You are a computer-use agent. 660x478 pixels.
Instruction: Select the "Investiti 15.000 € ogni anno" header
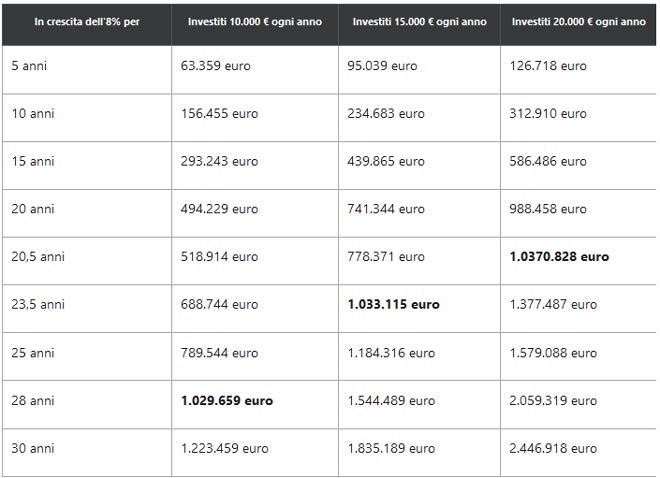pos(419,22)
